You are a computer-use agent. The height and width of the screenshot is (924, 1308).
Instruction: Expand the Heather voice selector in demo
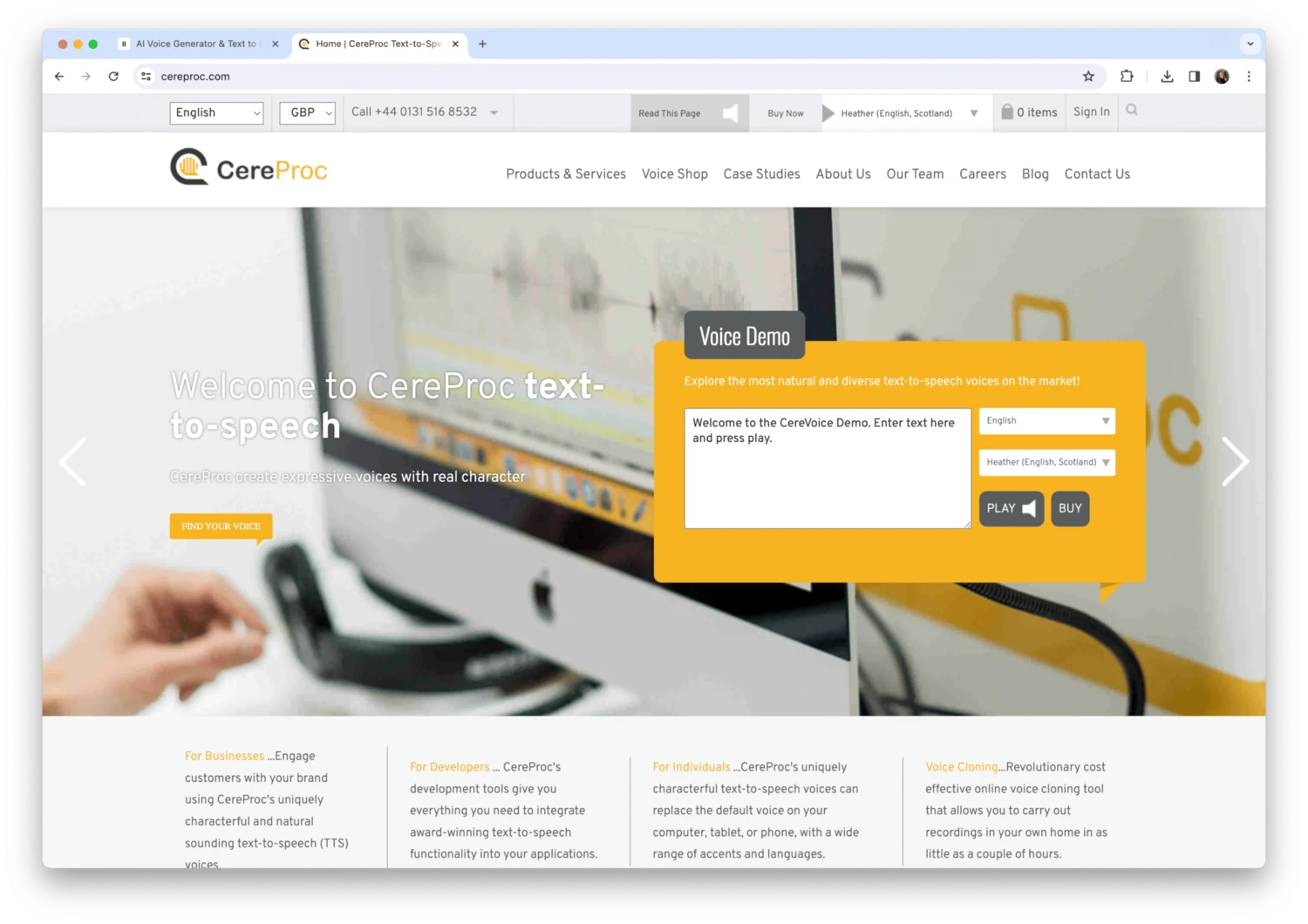pos(1046,462)
